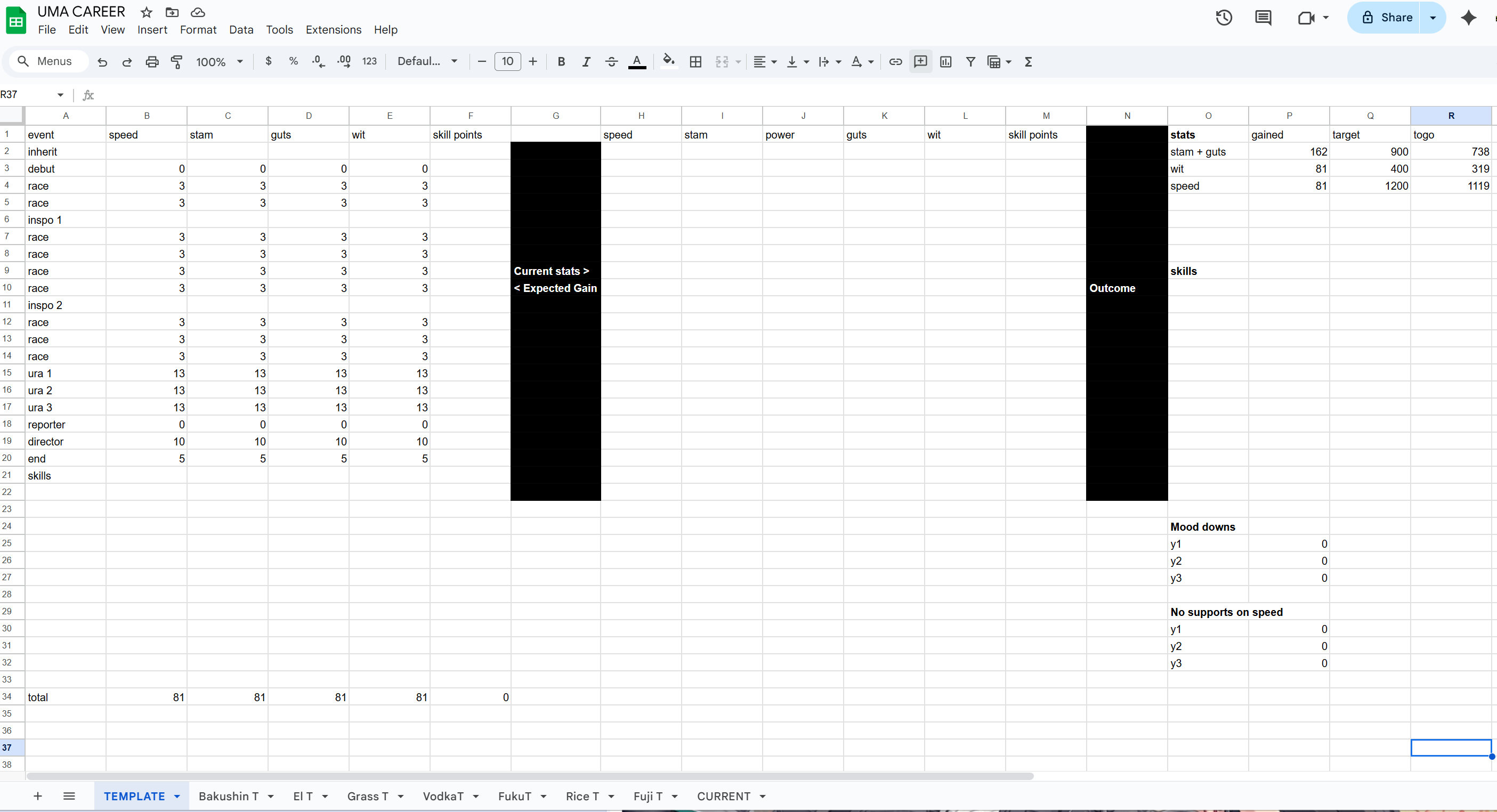
Task: Open the TEMPLATE sheet tab menu arrow
Action: click(x=177, y=797)
